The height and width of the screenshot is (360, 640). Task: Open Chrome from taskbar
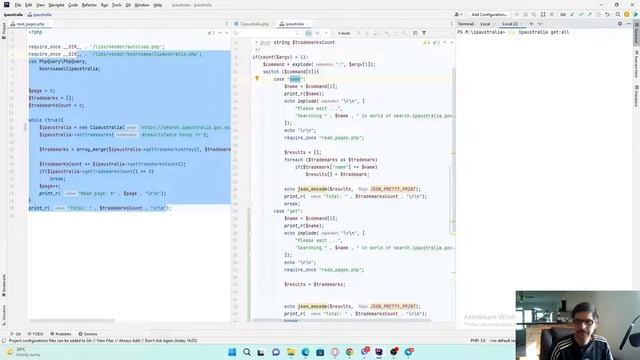point(349,352)
